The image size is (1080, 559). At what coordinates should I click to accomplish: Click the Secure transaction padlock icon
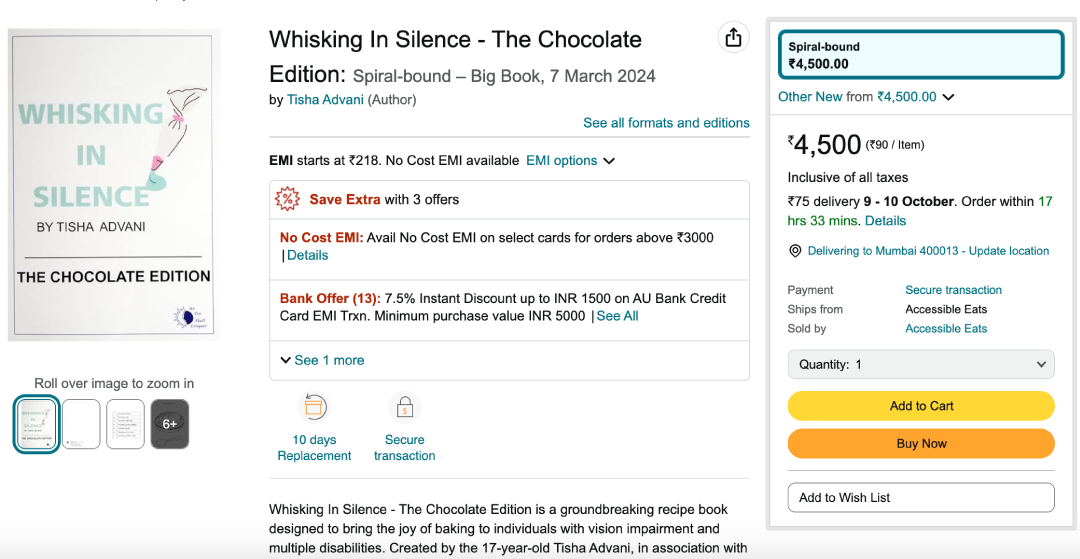point(404,408)
